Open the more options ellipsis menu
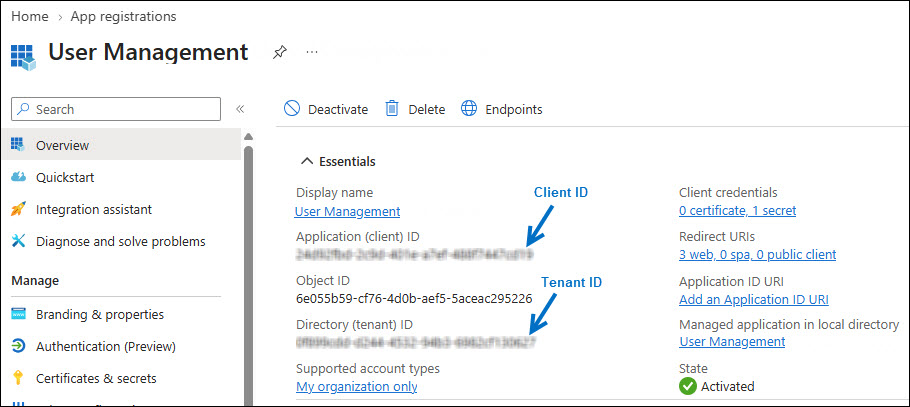The width and height of the screenshot is (910, 407). click(x=312, y=52)
